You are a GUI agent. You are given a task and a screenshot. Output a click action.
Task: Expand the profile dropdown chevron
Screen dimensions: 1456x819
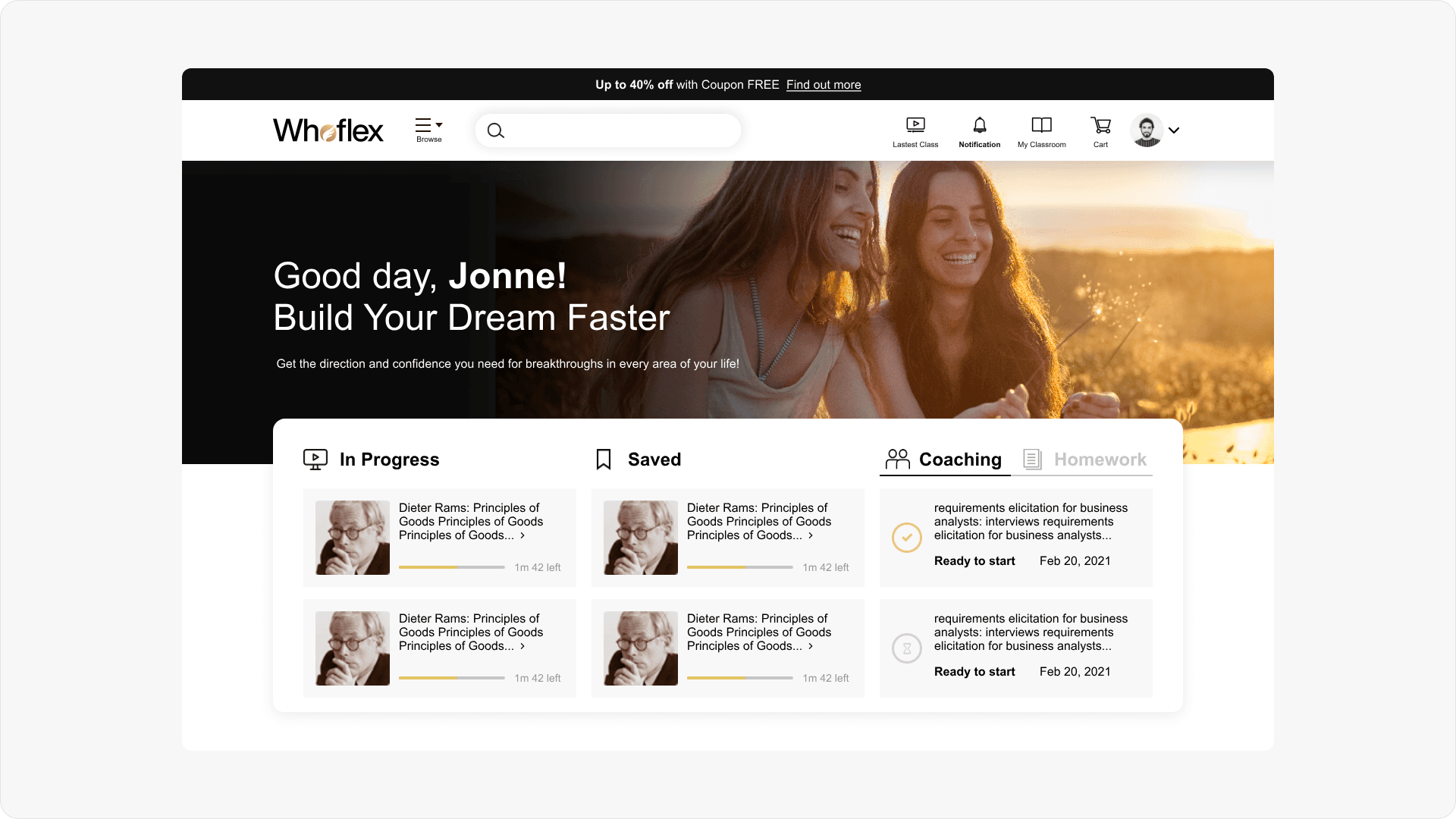coord(1174,130)
